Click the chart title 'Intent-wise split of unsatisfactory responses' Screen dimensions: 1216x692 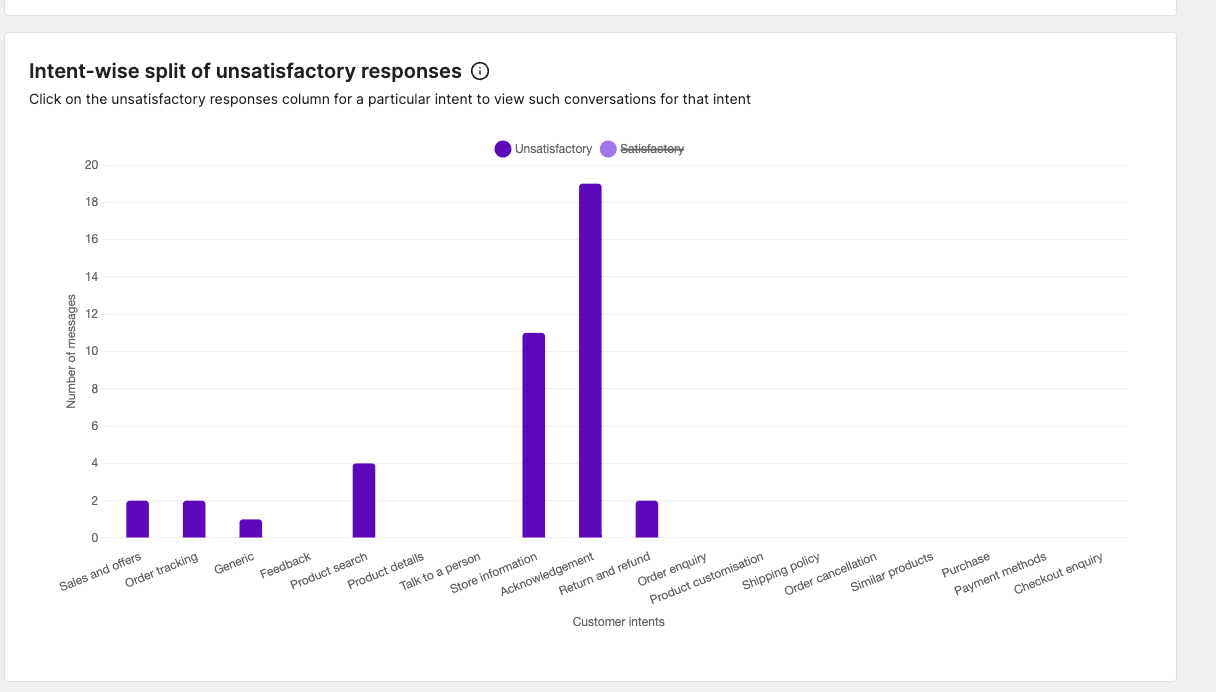pyautogui.click(x=244, y=71)
